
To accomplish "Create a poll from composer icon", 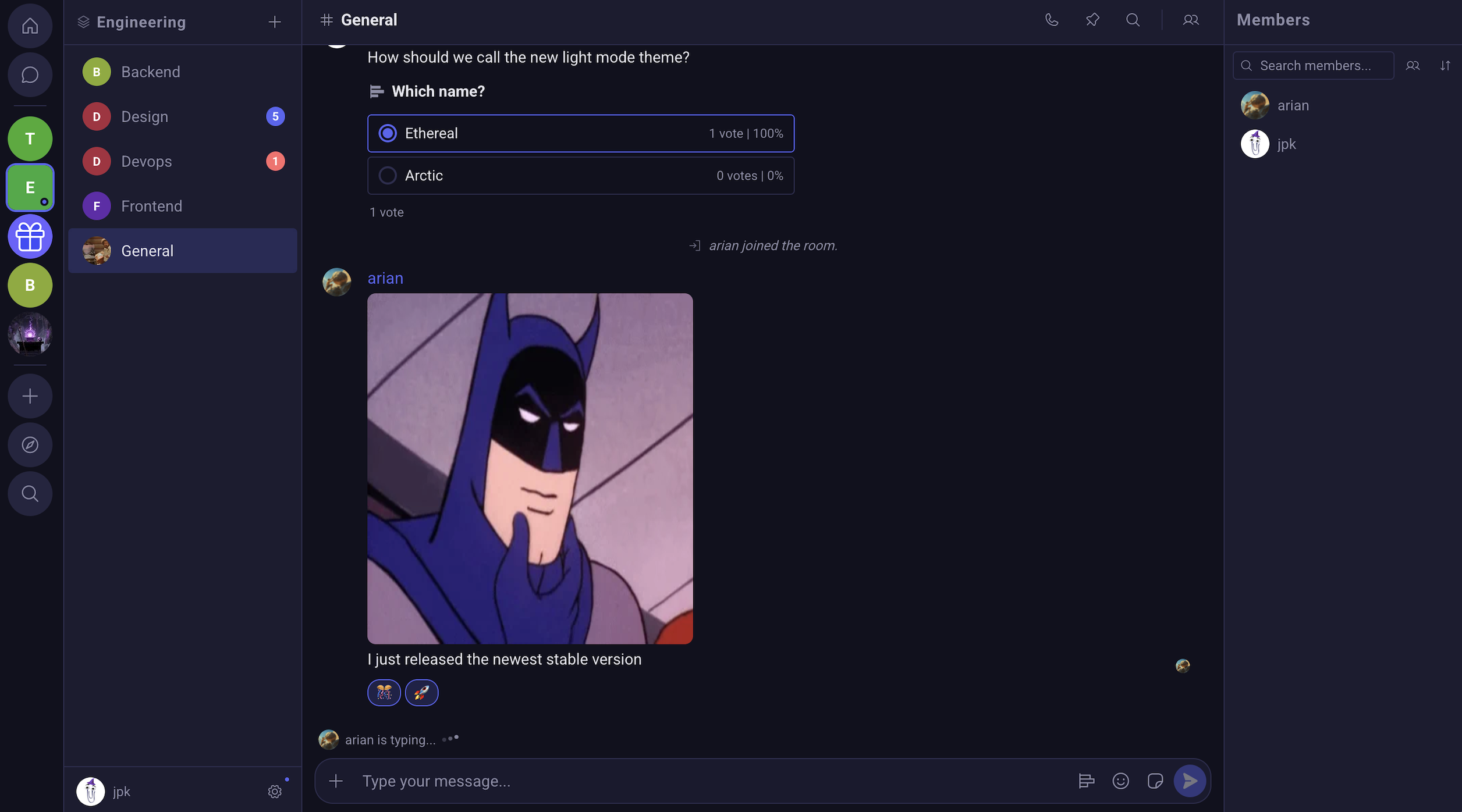I will click(x=1086, y=781).
